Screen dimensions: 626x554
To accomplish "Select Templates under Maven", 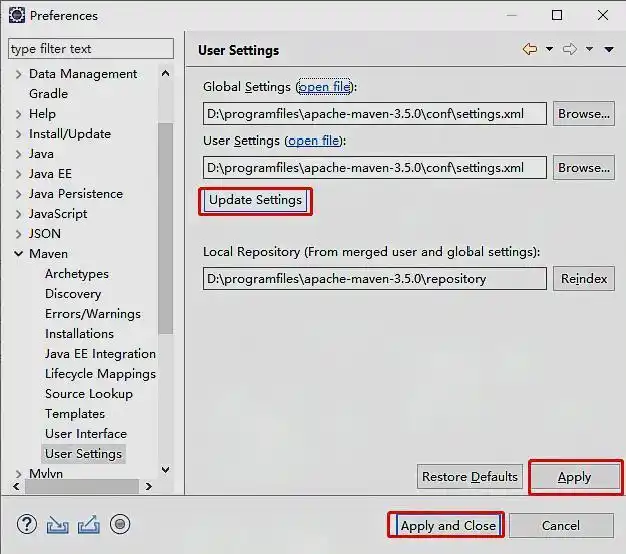I will (75, 414).
